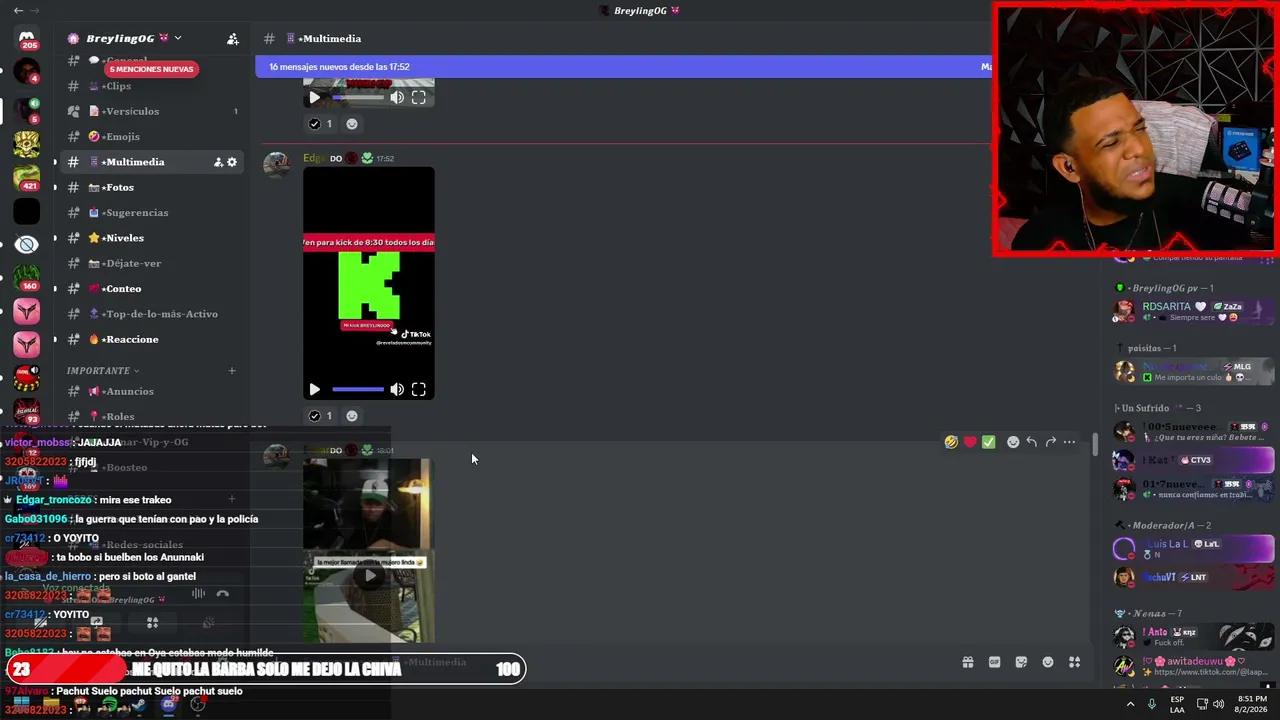The width and height of the screenshot is (1280, 720).
Task: Open the Conteo channel
Action: pos(152,289)
